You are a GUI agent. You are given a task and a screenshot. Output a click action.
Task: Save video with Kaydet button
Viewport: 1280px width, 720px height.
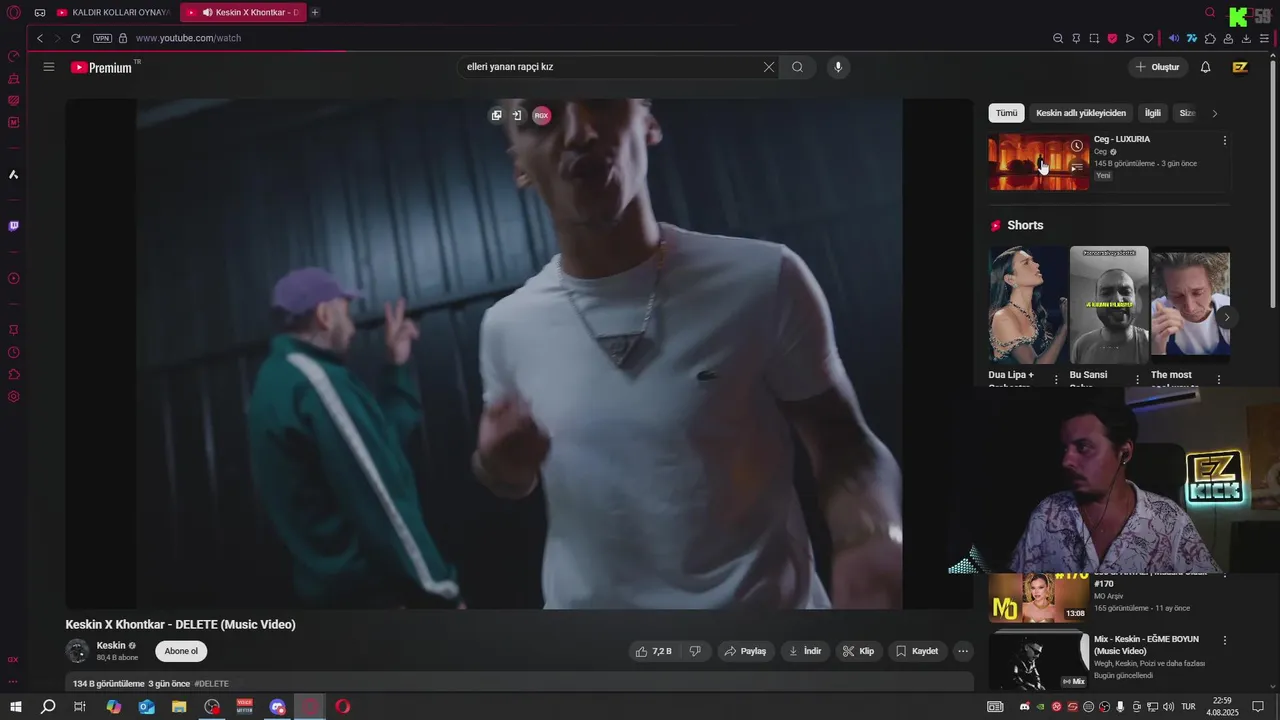917,651
